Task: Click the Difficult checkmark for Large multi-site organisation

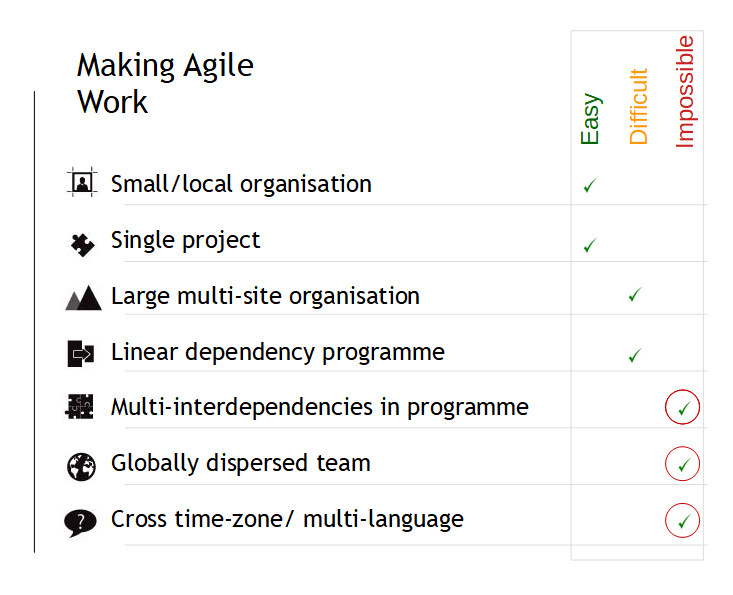Action: point(635,294)
